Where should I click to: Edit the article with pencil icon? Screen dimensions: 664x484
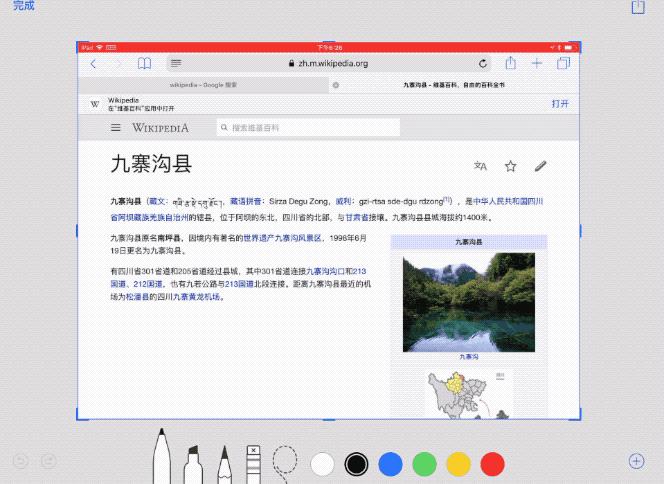(x=540, y=166)
